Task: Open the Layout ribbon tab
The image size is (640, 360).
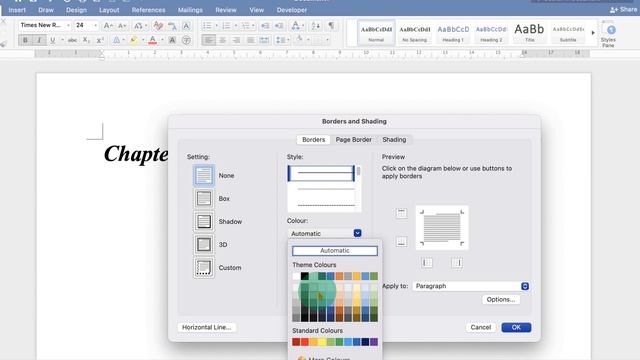Action: click(x=109, y=10)
